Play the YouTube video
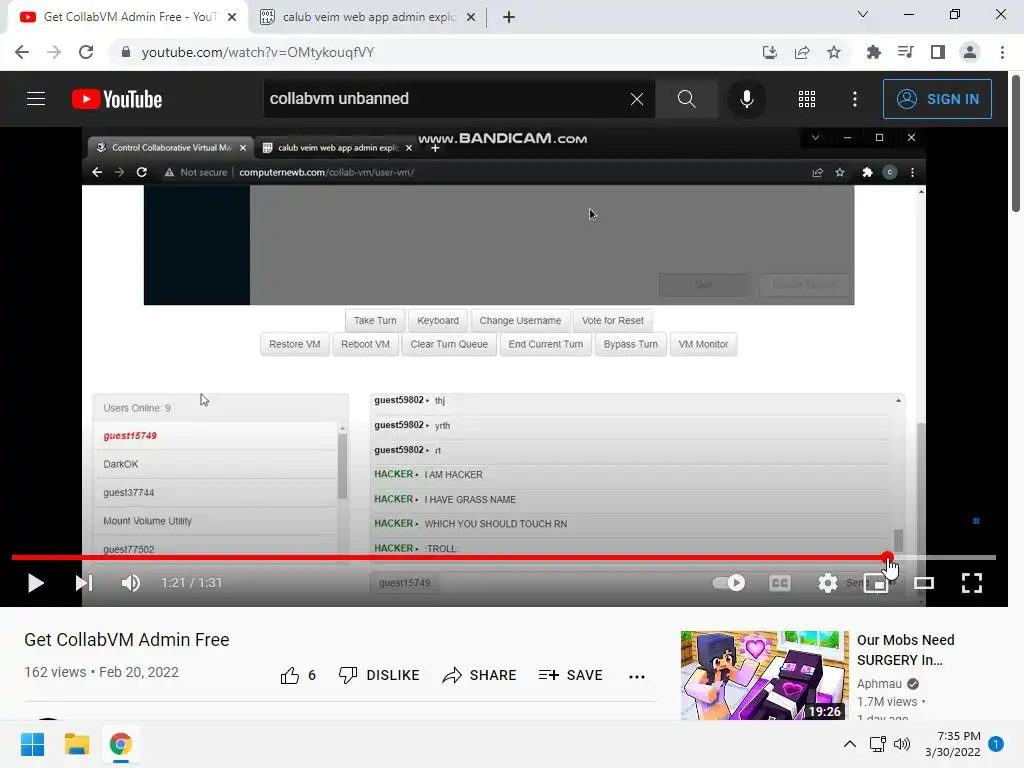The height and width of the screenshot is (768, 1024). point(36,583)
